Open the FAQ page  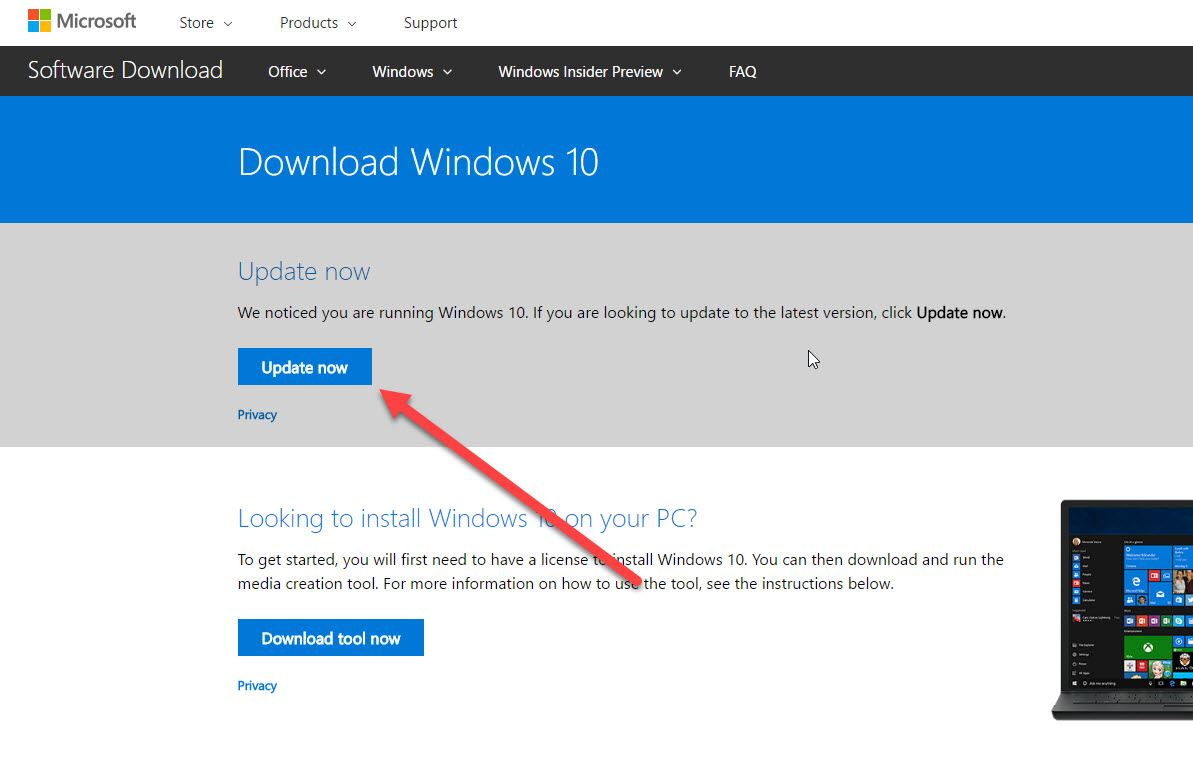743,72
